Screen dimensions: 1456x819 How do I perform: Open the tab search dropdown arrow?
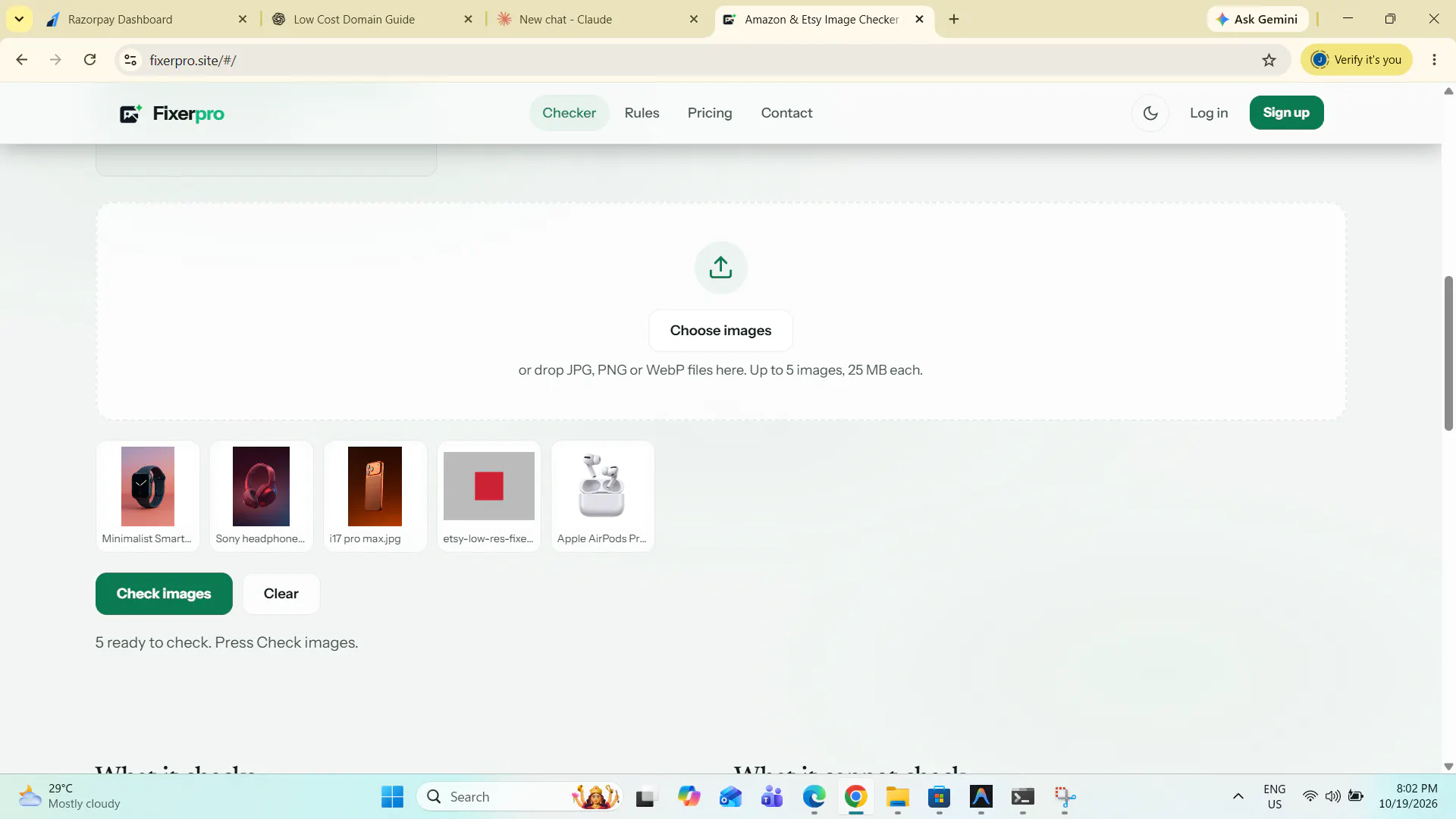pyautogui.click(x=19, y=19)
